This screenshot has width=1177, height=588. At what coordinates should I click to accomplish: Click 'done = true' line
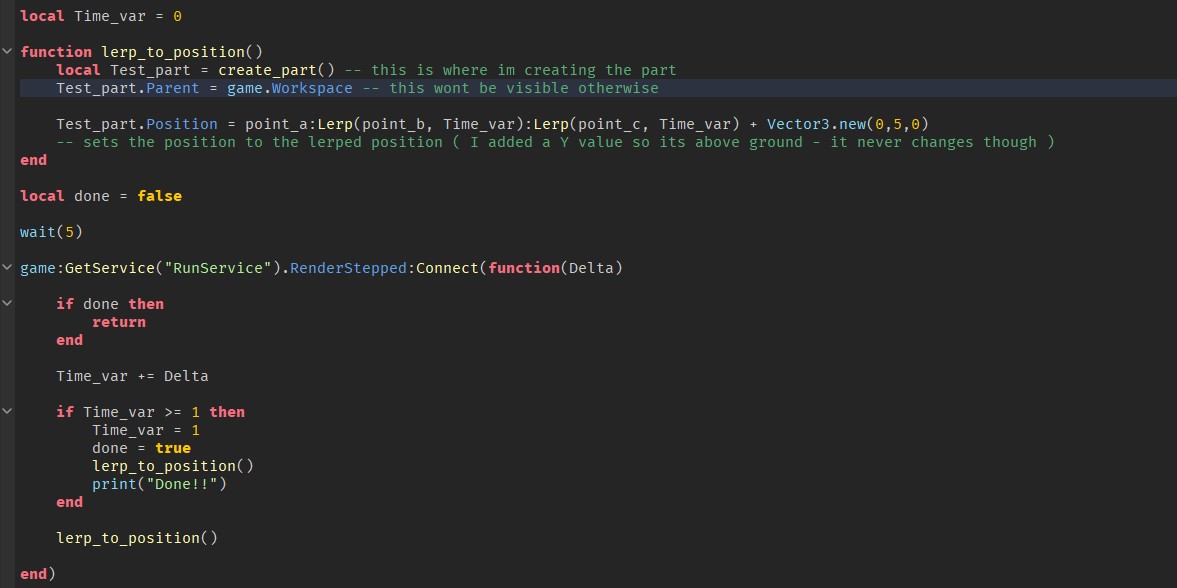(141, 448)
